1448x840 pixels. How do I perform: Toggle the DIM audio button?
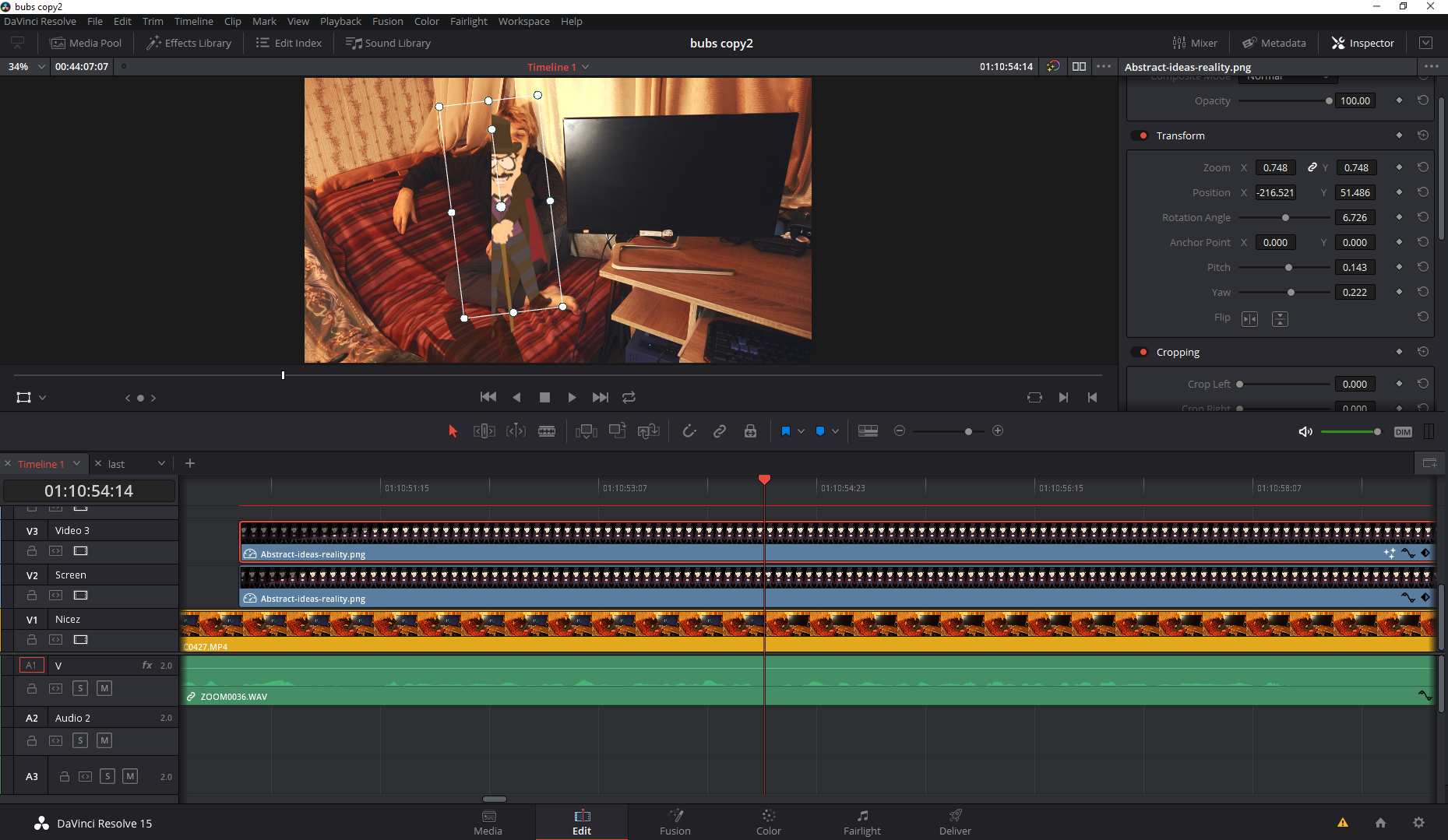coord(1403,432)
